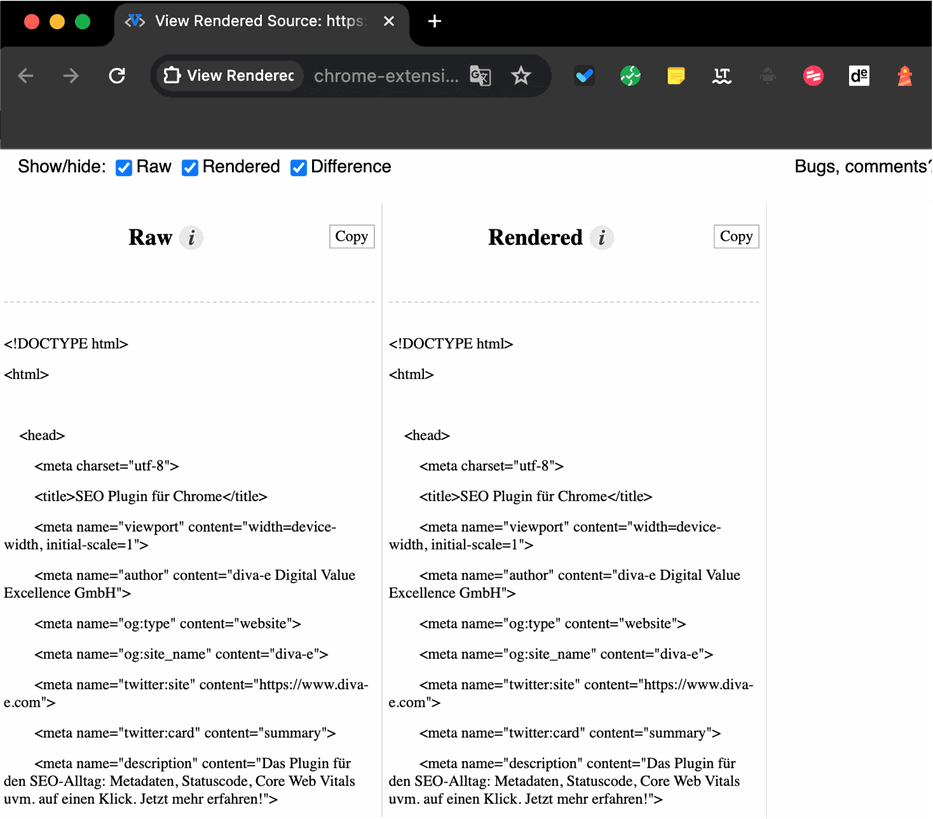This screenshot has width=933, height=819.
Task: Click the macOS red close window button
Action: click(x=32, y=22)
